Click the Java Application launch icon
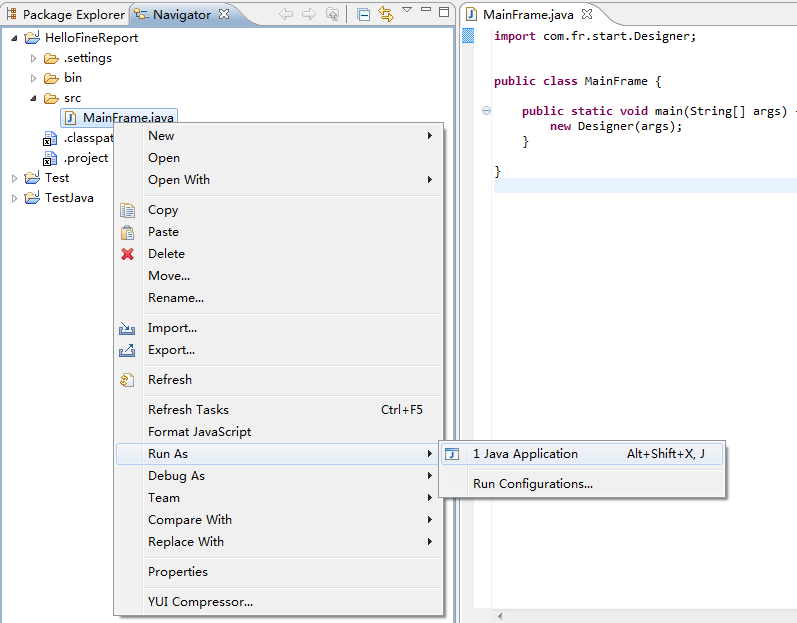The height and width of the screenshot is (623, 797). [452, 454]
